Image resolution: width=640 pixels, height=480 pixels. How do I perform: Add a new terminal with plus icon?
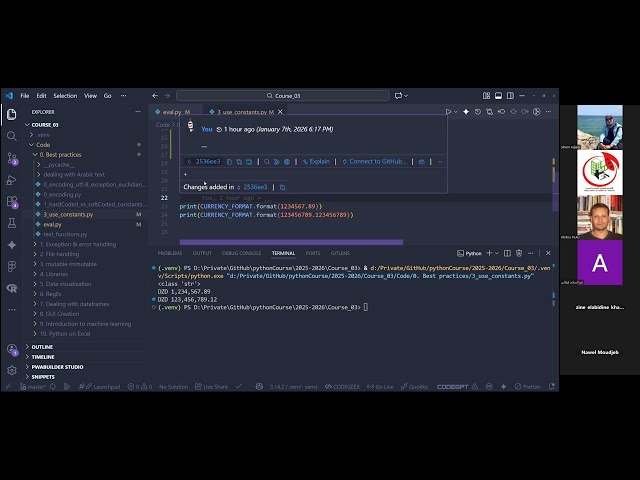(489, 253)
